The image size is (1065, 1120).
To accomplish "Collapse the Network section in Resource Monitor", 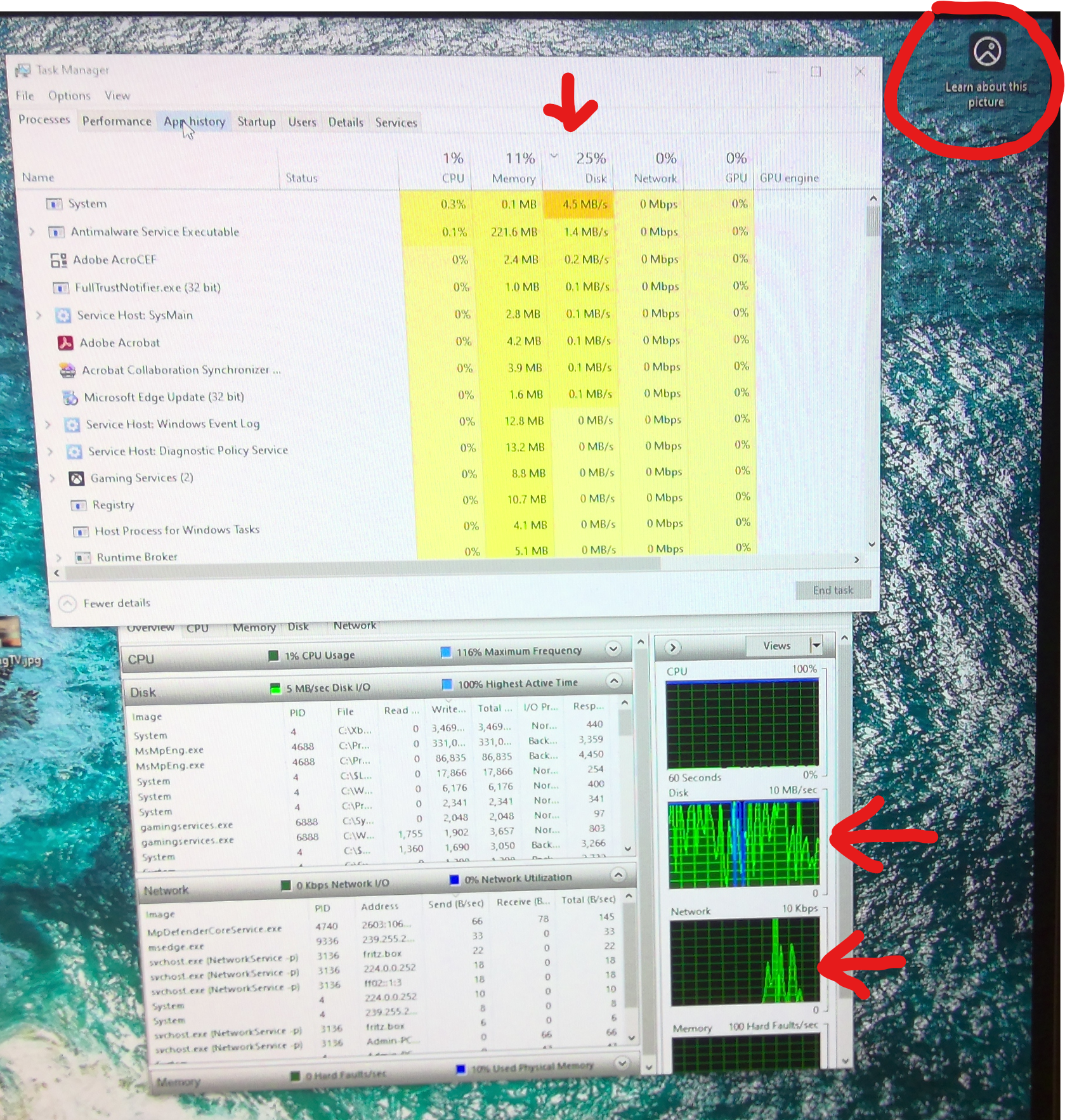I will point(618,875).
